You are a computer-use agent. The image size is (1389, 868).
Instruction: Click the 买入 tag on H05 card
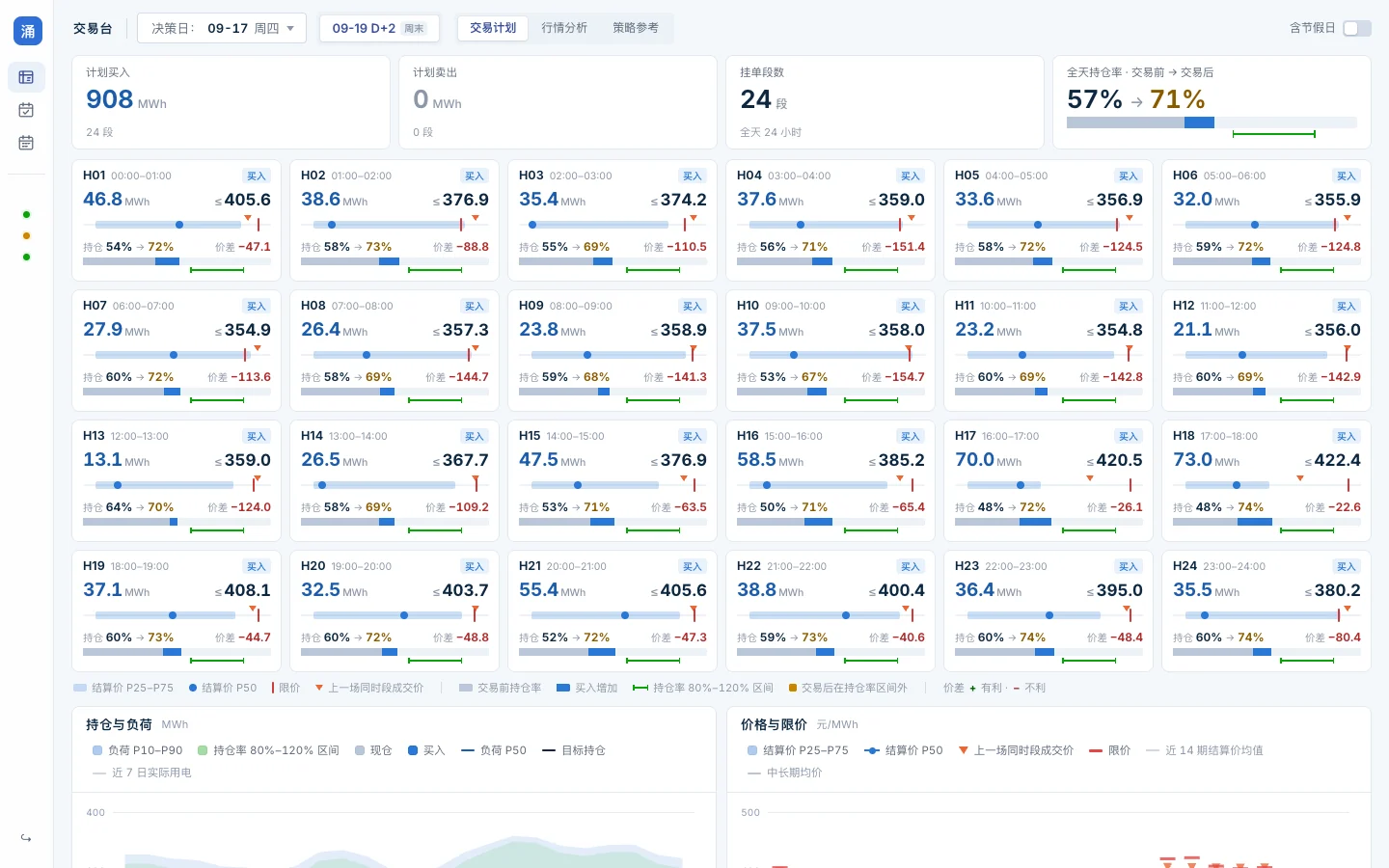(1129, 176)
